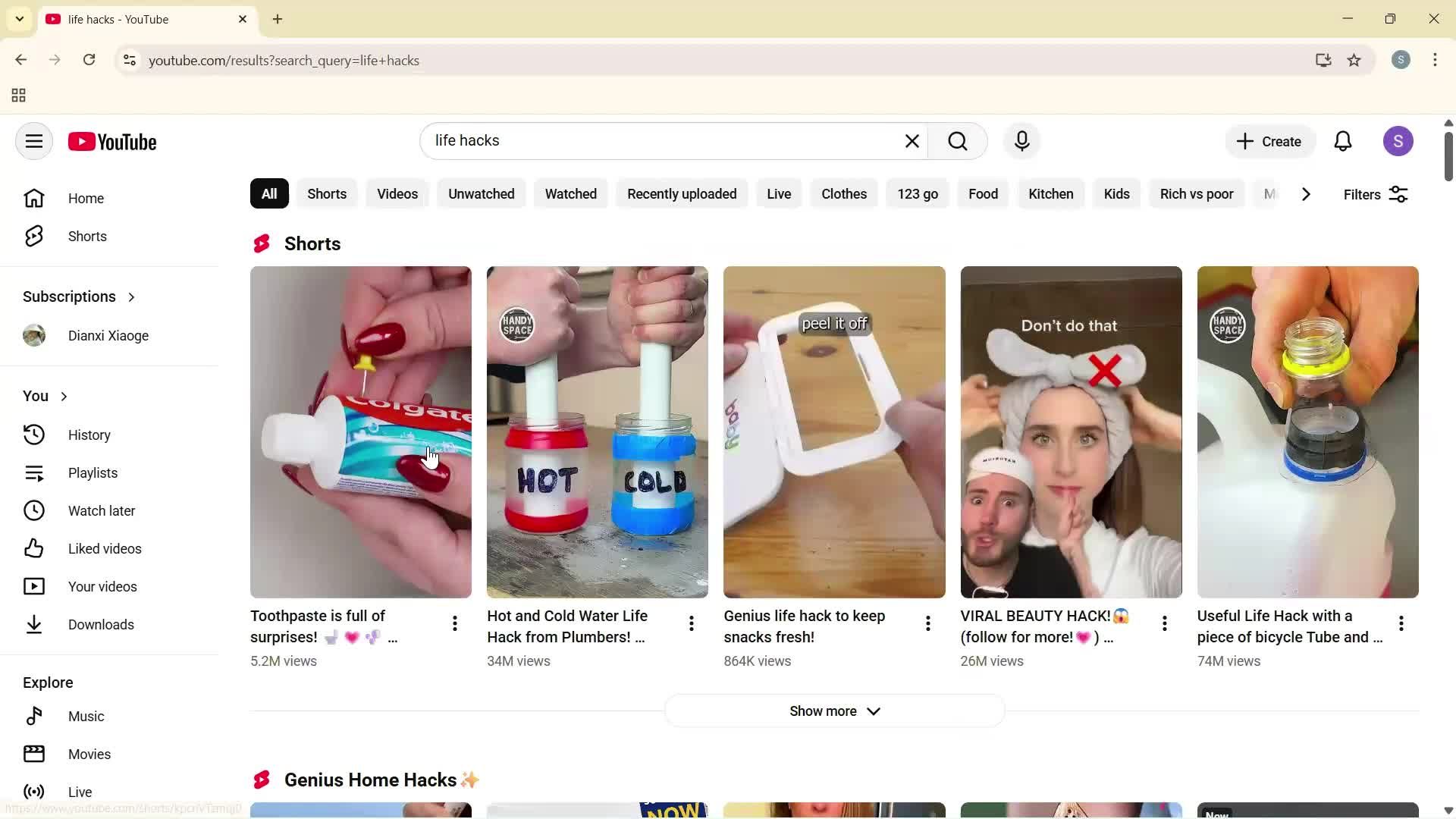The height and width of the screenshot is (819, 1456).
Task: Start a voice search with the microphone
Action: pos(1021,141)
